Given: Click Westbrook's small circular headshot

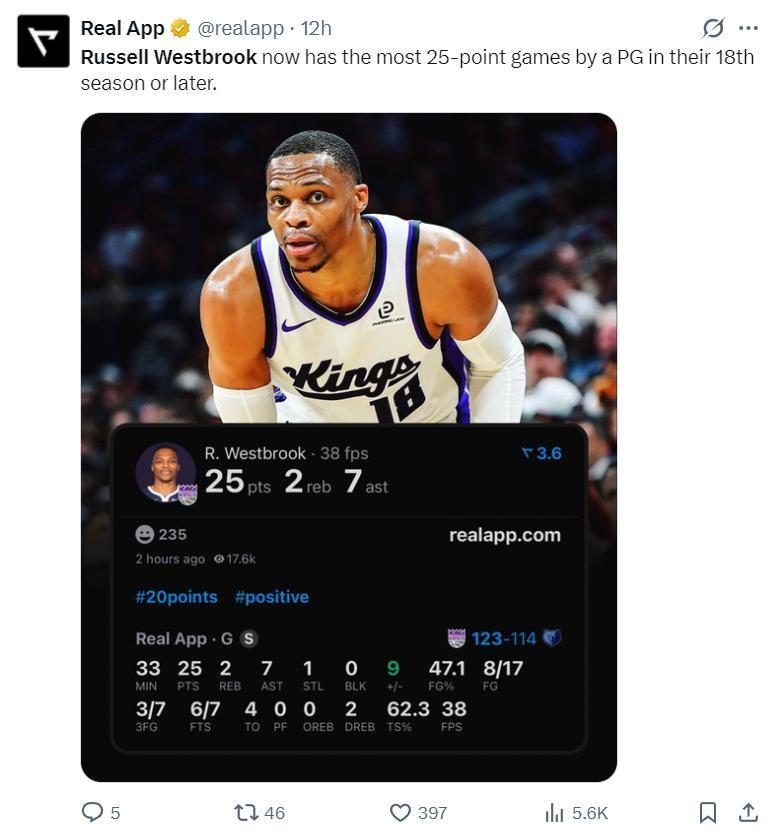Looking at the screenshot, I should 165,472.
